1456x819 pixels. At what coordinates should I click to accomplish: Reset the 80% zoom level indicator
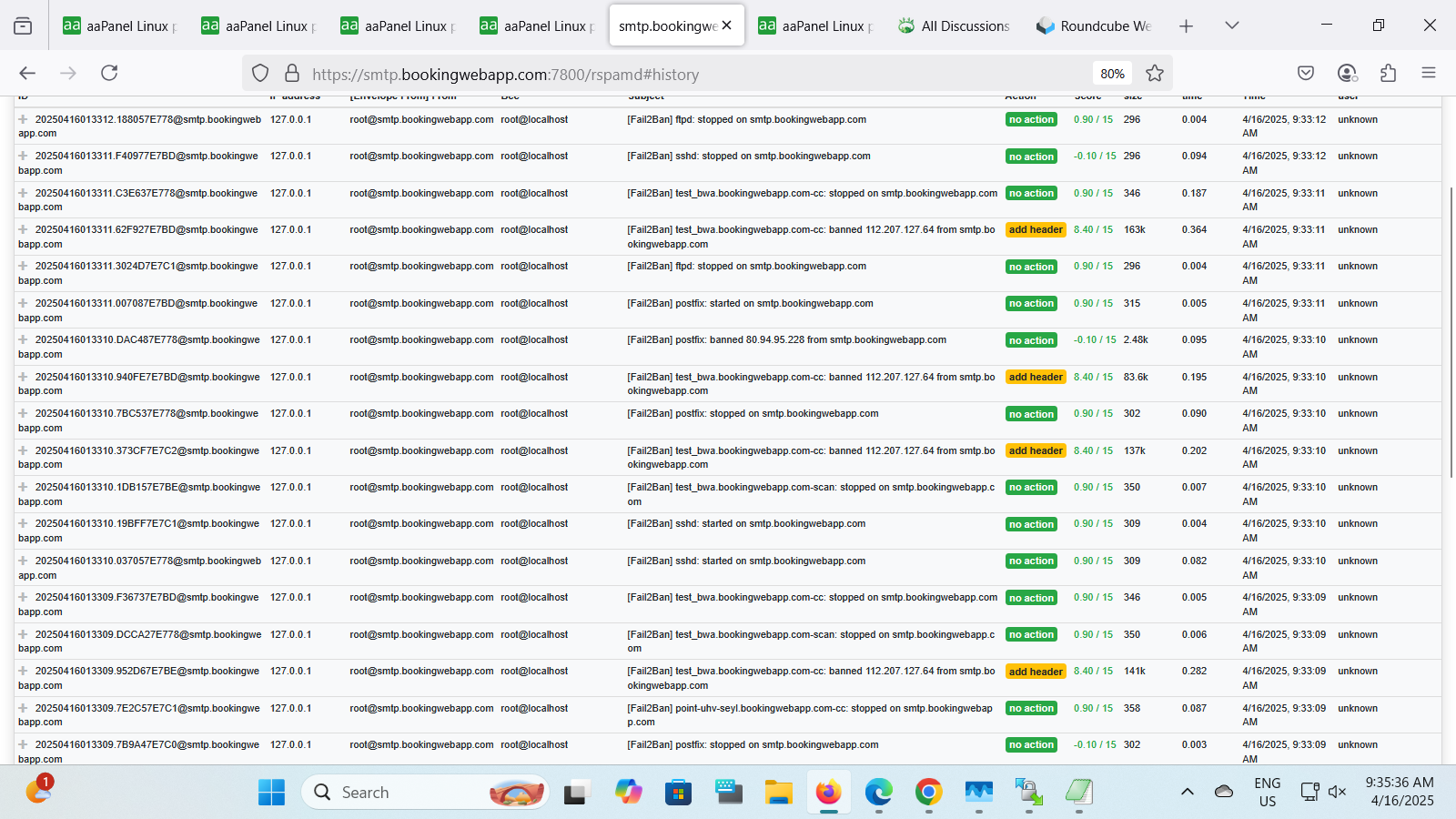[x=1112, y=74]
